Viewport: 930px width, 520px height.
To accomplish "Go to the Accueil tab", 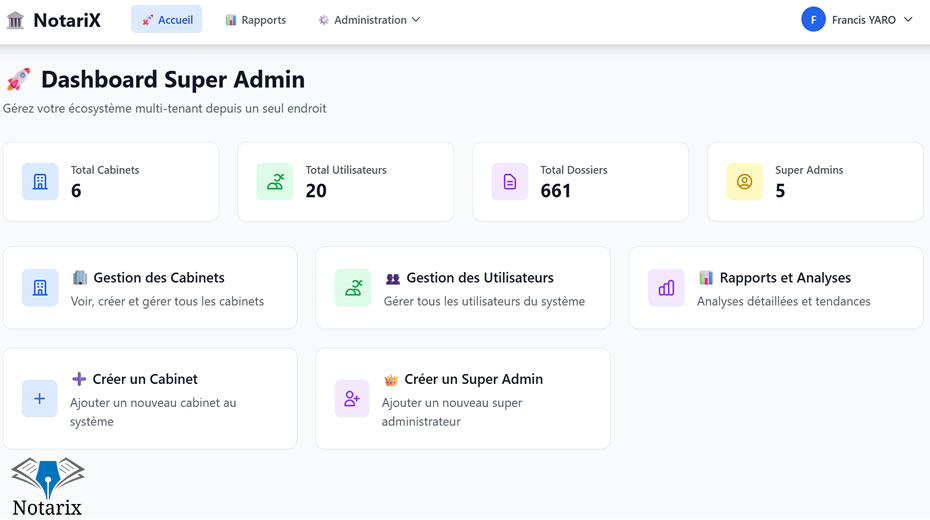I will 167,20.
